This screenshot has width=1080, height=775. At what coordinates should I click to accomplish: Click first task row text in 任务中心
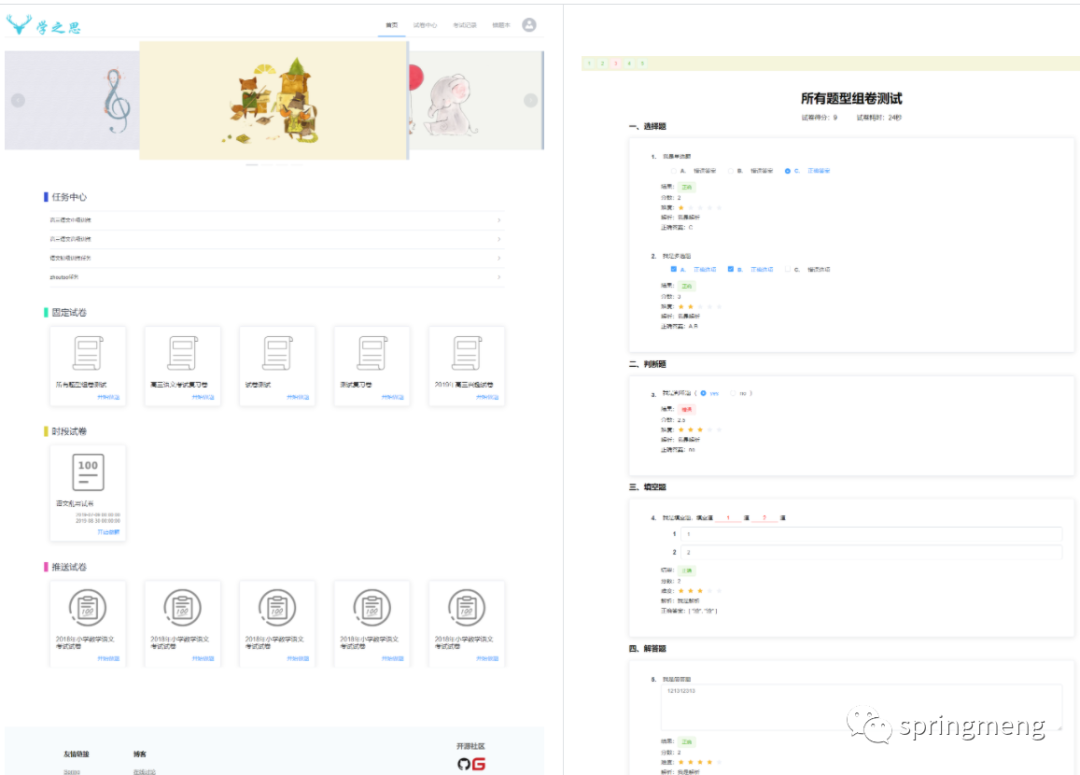coord(70,220)
